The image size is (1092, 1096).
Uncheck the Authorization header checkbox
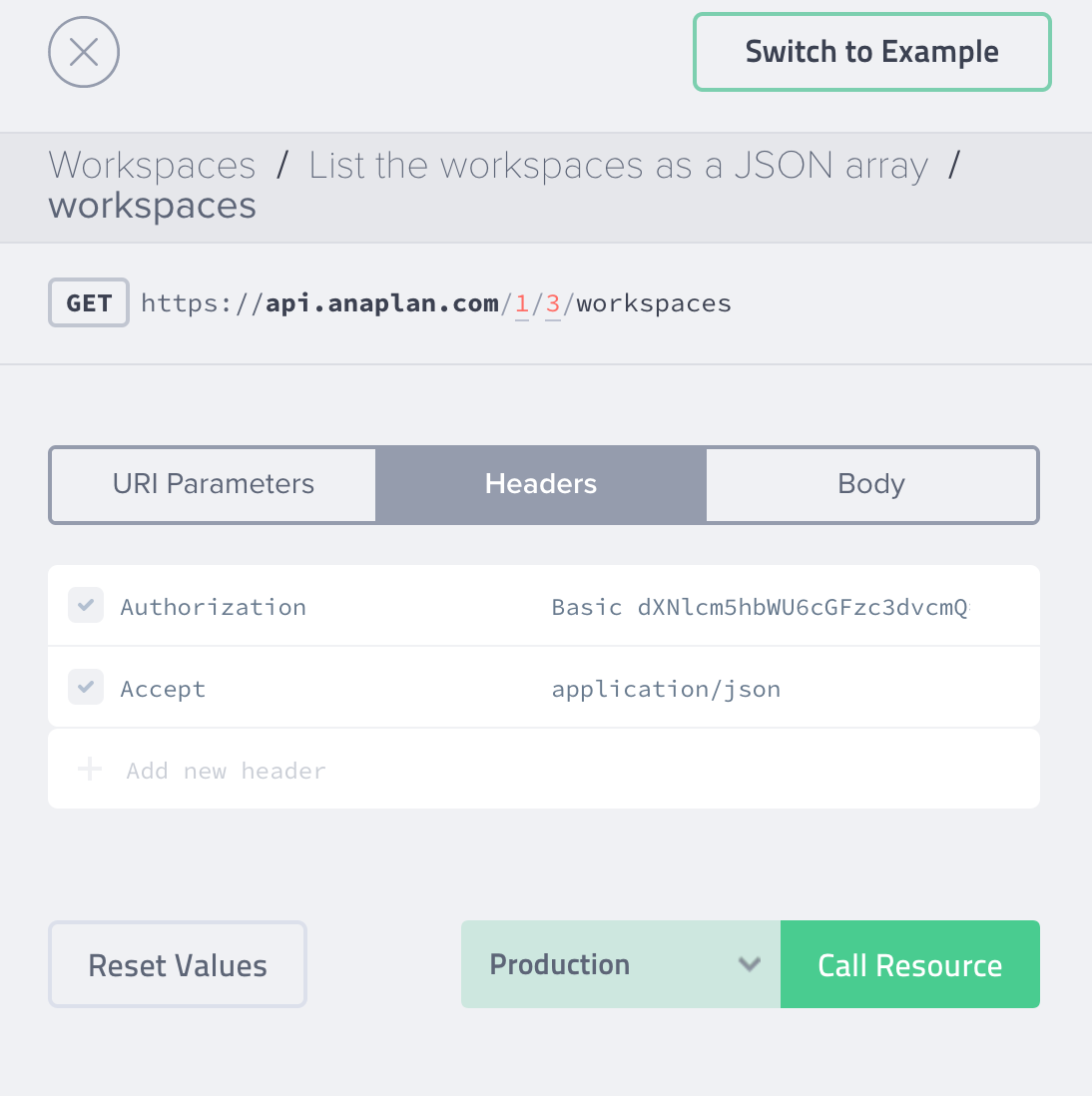86,605
